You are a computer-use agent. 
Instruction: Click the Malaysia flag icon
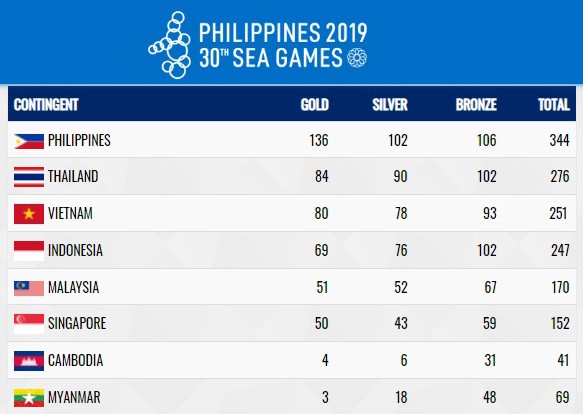click(x=29, y=288)
